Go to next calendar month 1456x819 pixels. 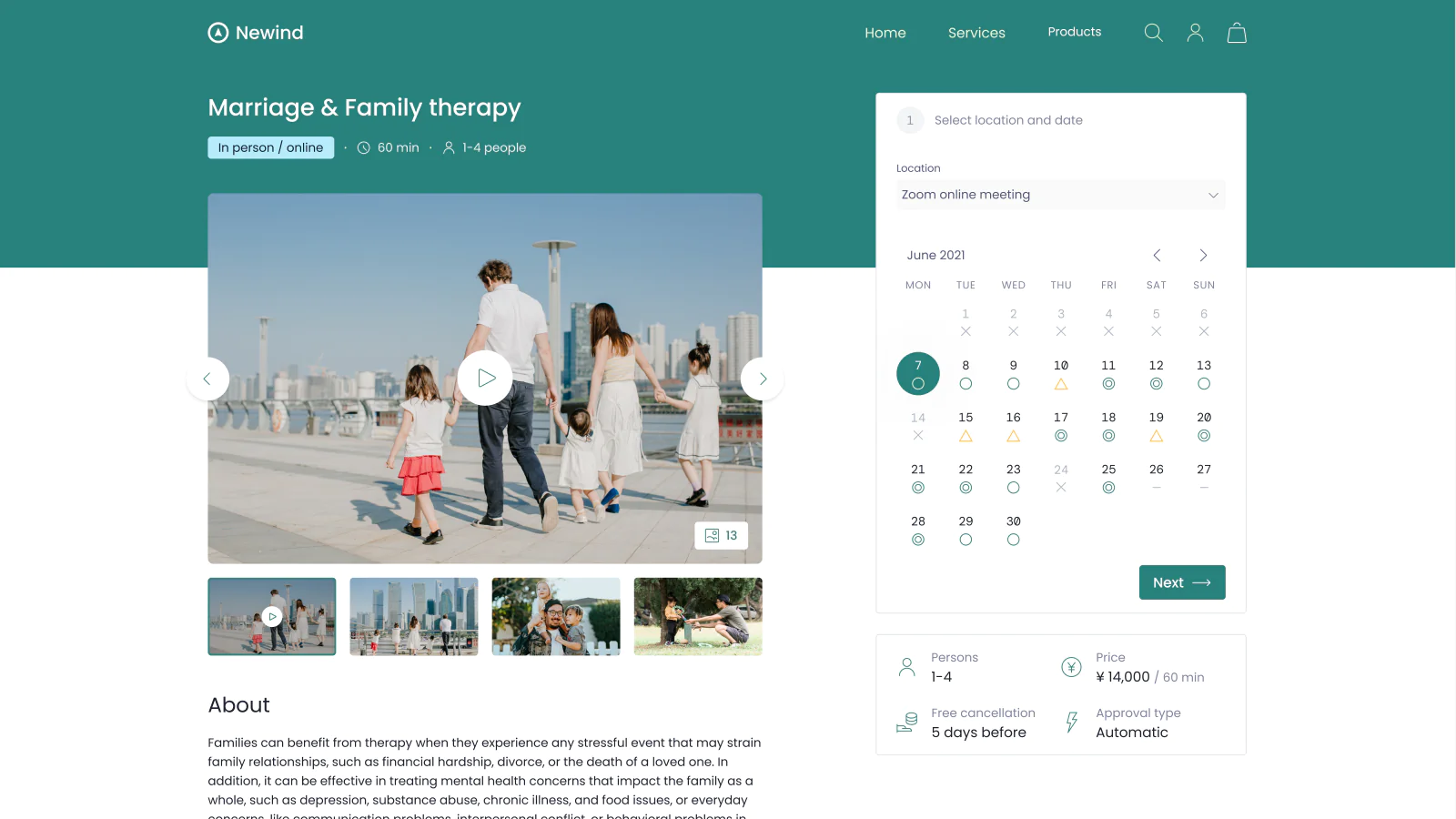(1203, 255)
